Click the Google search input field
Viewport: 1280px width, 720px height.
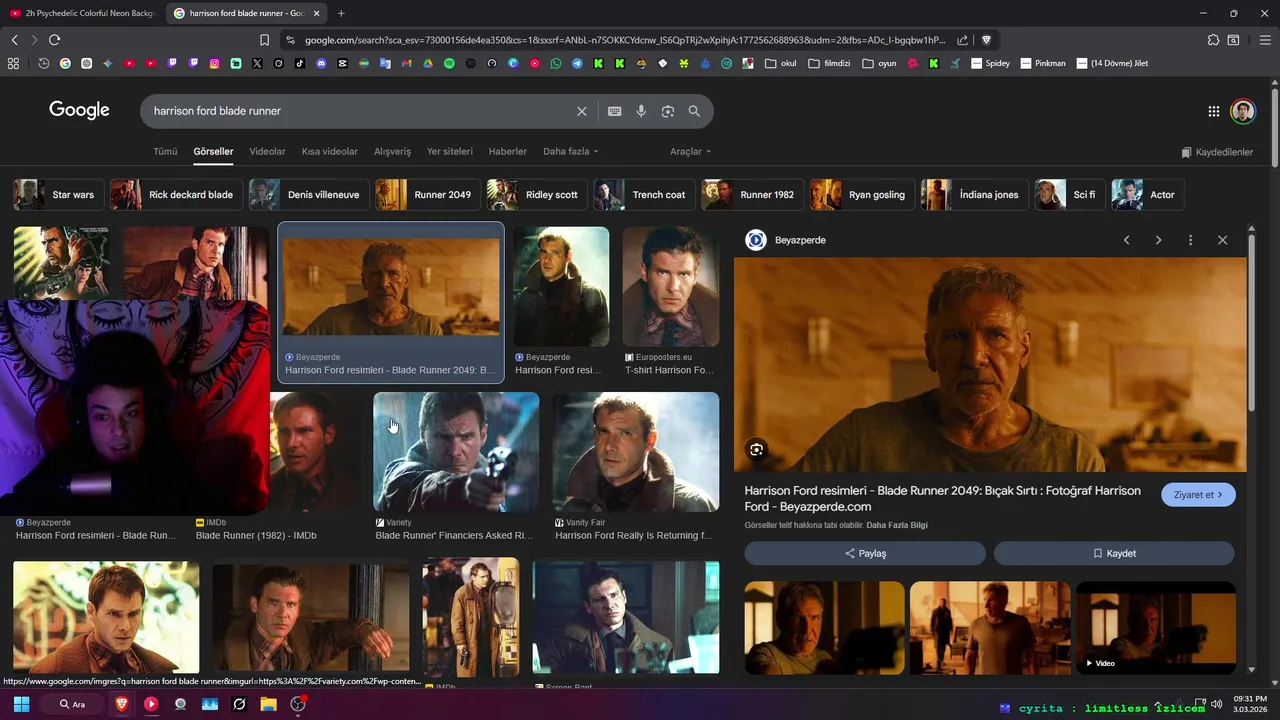pos(360,111)
